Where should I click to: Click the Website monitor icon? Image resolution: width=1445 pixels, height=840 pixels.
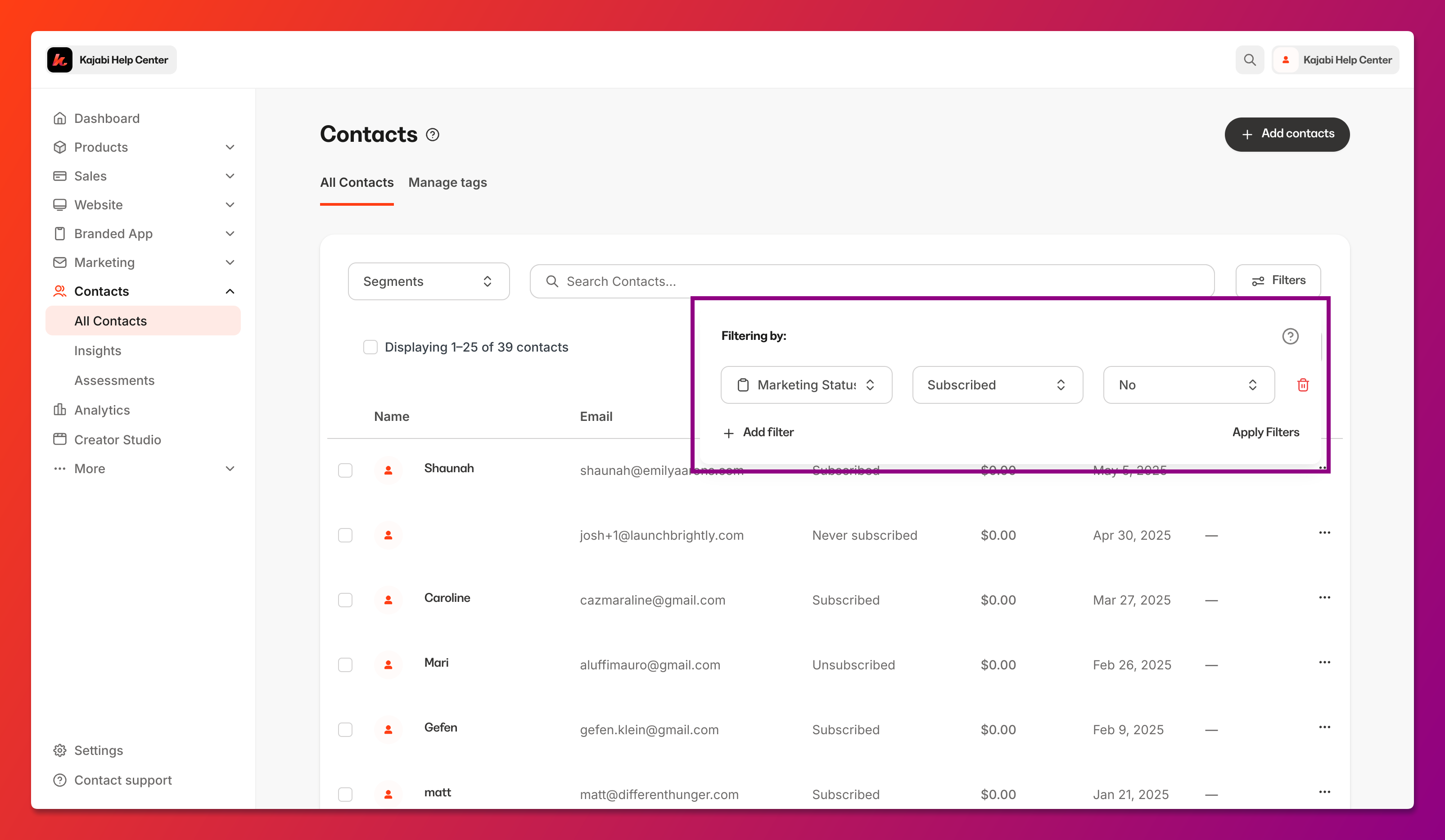[59, 205]
